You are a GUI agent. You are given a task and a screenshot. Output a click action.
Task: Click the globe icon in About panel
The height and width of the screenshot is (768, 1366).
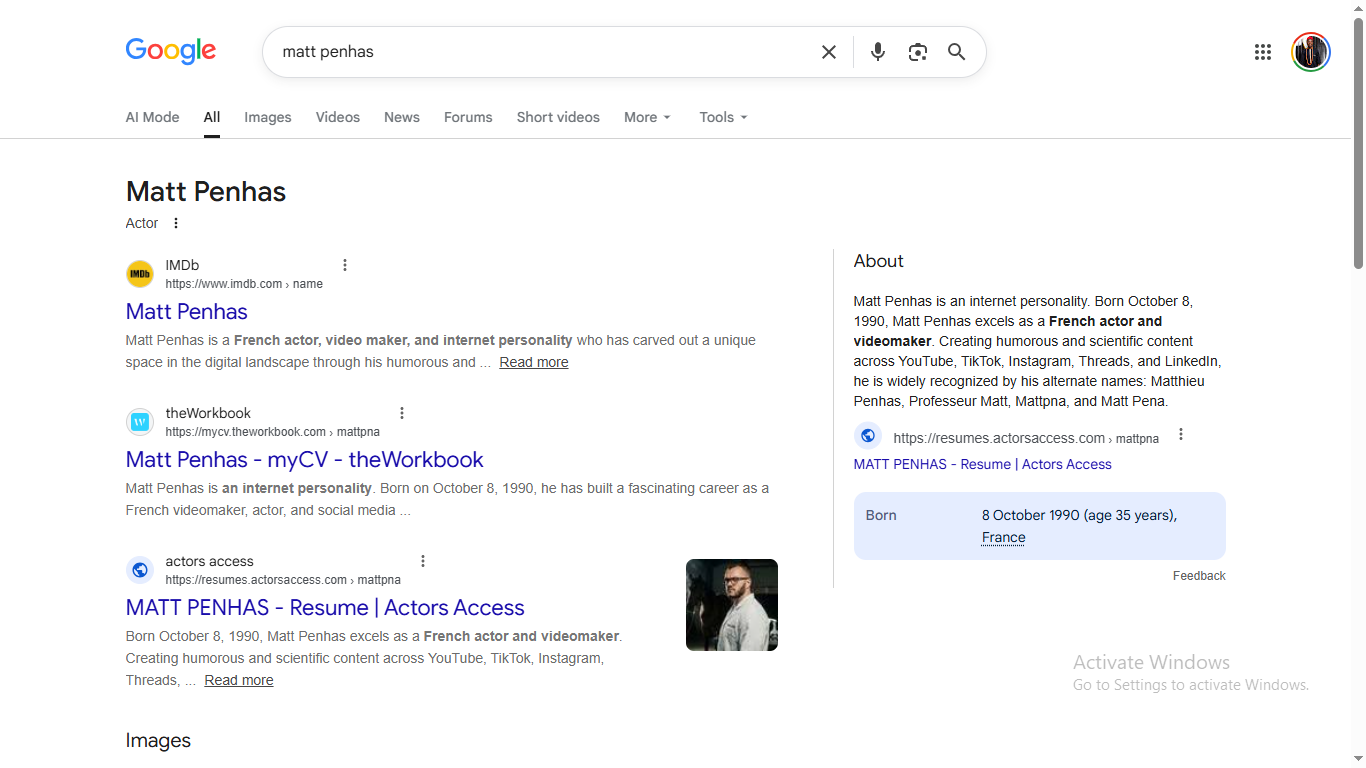coord(868,436)
